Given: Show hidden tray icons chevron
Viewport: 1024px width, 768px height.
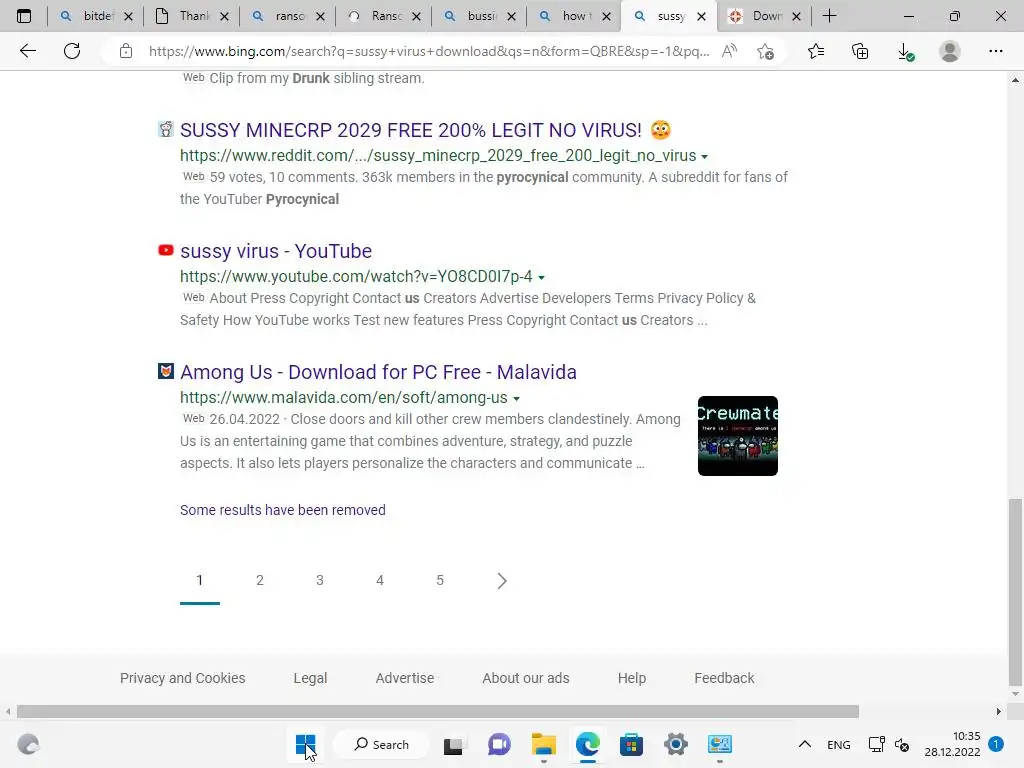Looking at the screenshot, I should click(805, 744).
